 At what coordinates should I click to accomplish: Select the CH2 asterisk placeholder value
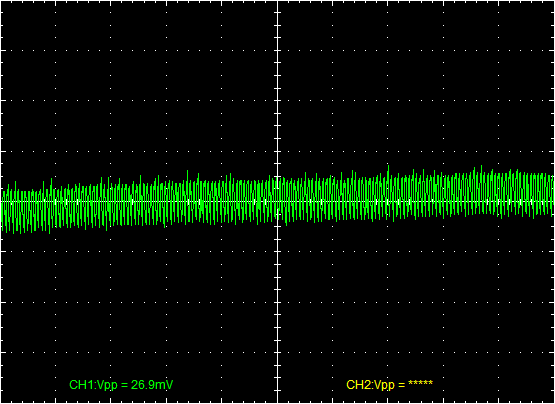(x=420, y=383)
